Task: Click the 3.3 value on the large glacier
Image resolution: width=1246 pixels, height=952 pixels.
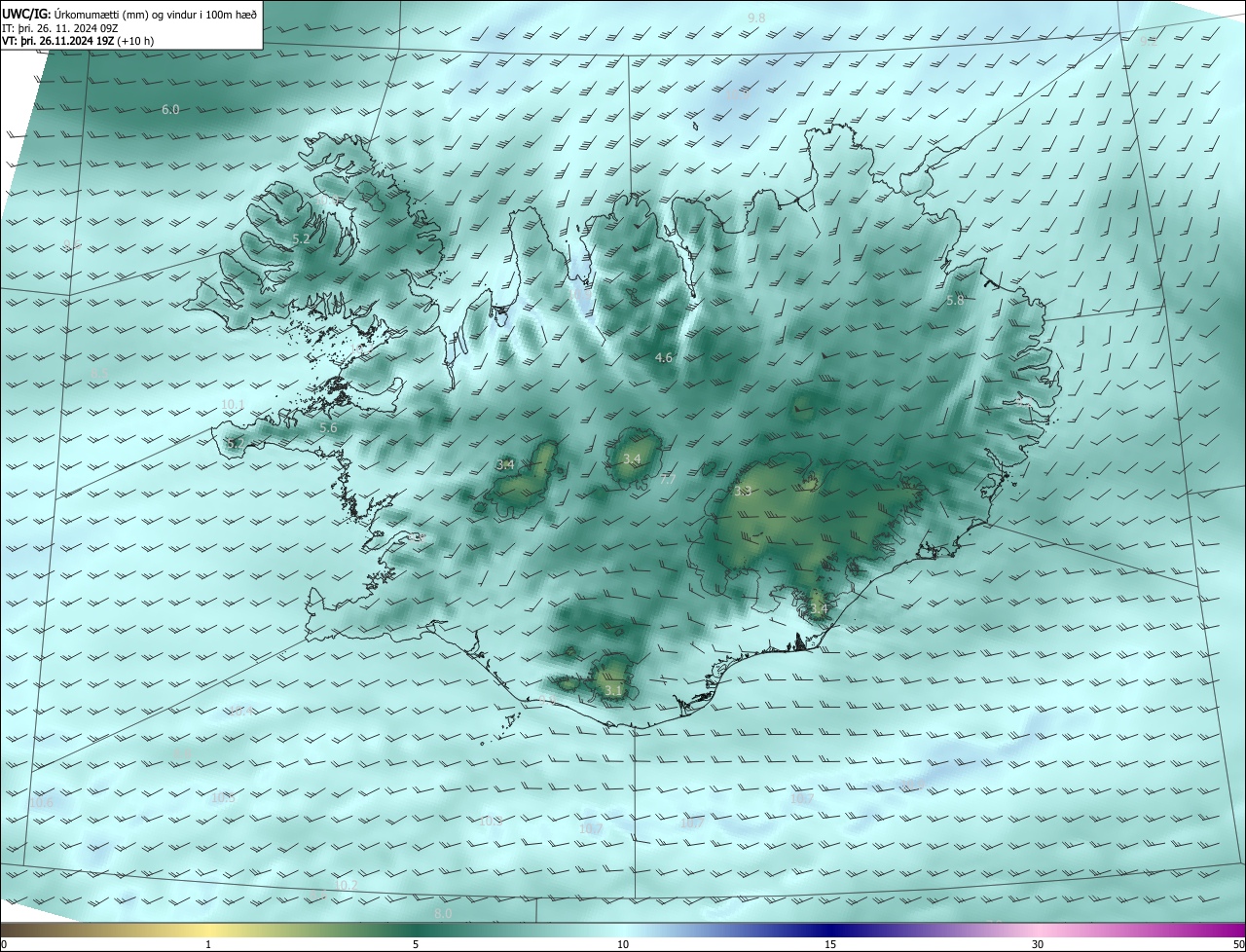Action: coord(743,492)
